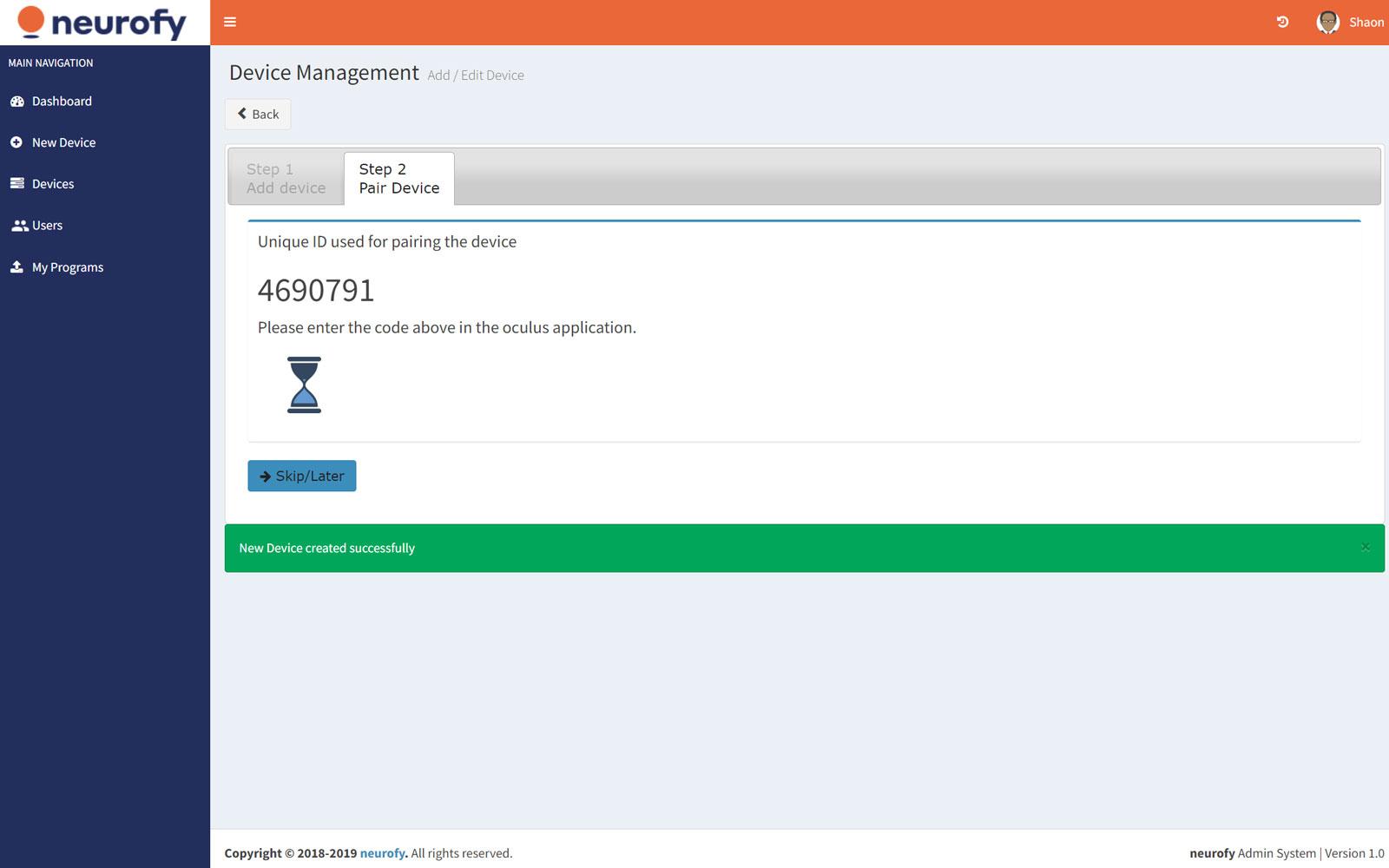The width and height of the screenshot is (1389, 868).
Task: Click 'Unique ID used for pairing the device' text
Action: tap(387, 241)
